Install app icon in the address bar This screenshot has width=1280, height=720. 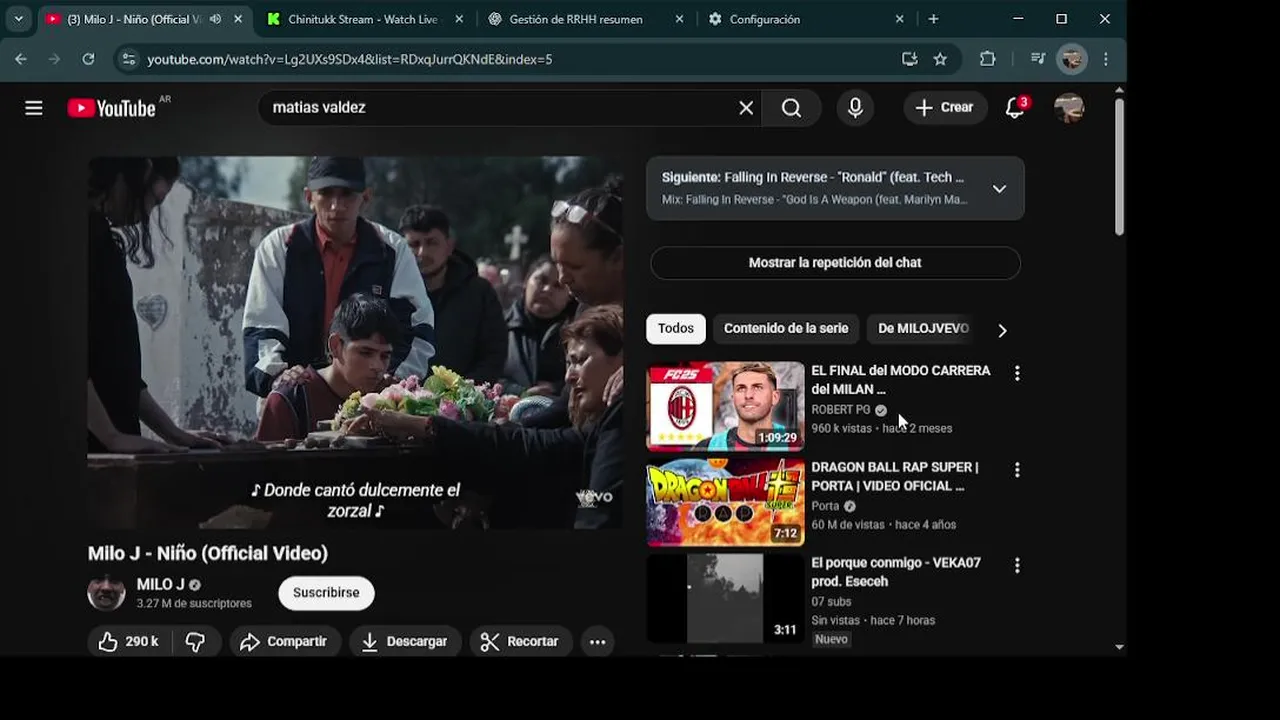pos(909,59)
